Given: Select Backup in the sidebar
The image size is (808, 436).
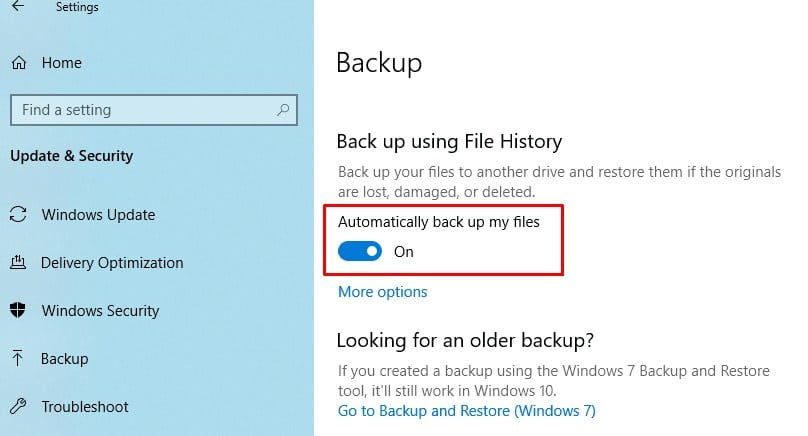Looking at the screenshot, I should [64, 358].
